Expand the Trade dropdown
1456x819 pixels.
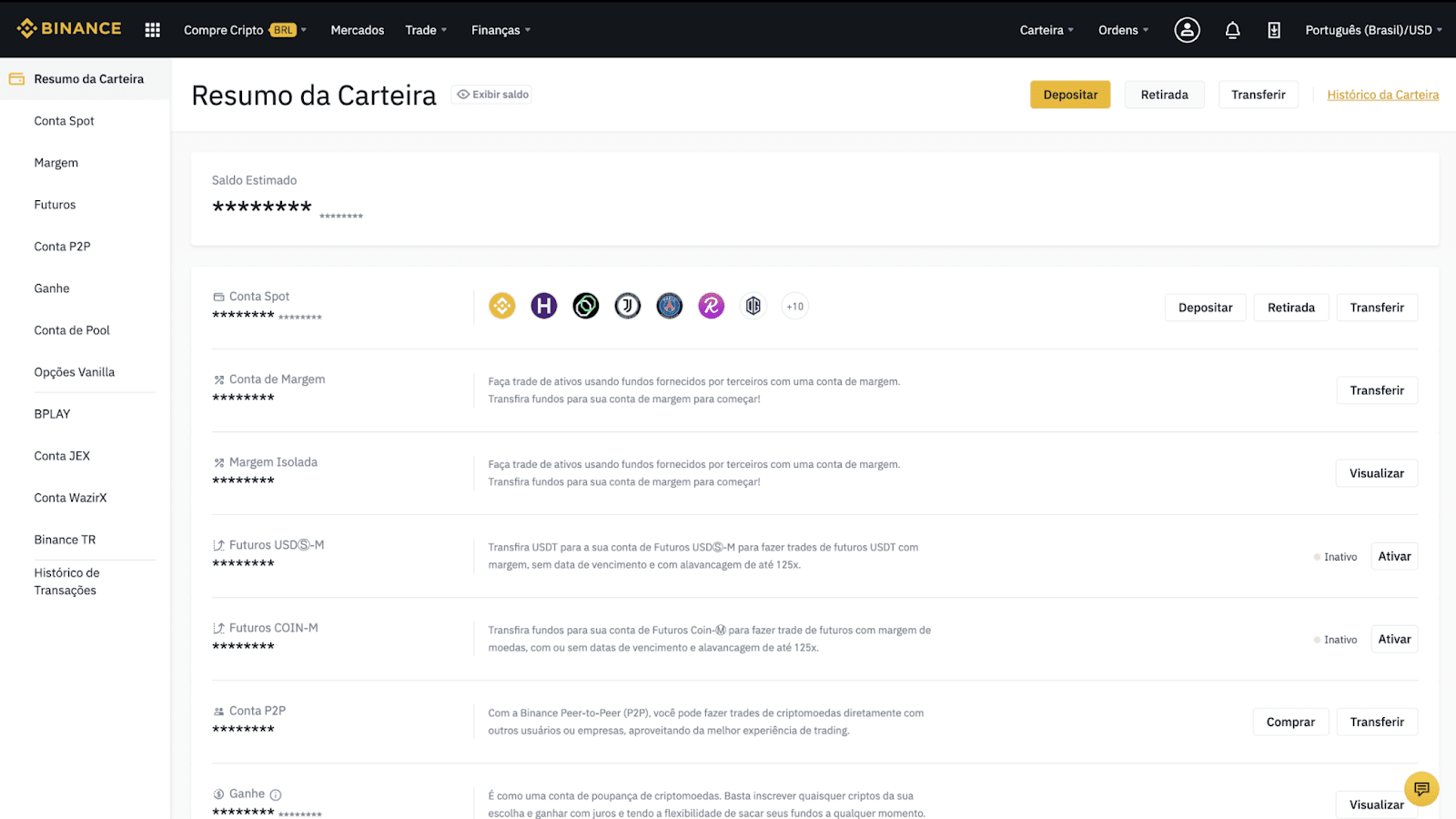(426, 30)
